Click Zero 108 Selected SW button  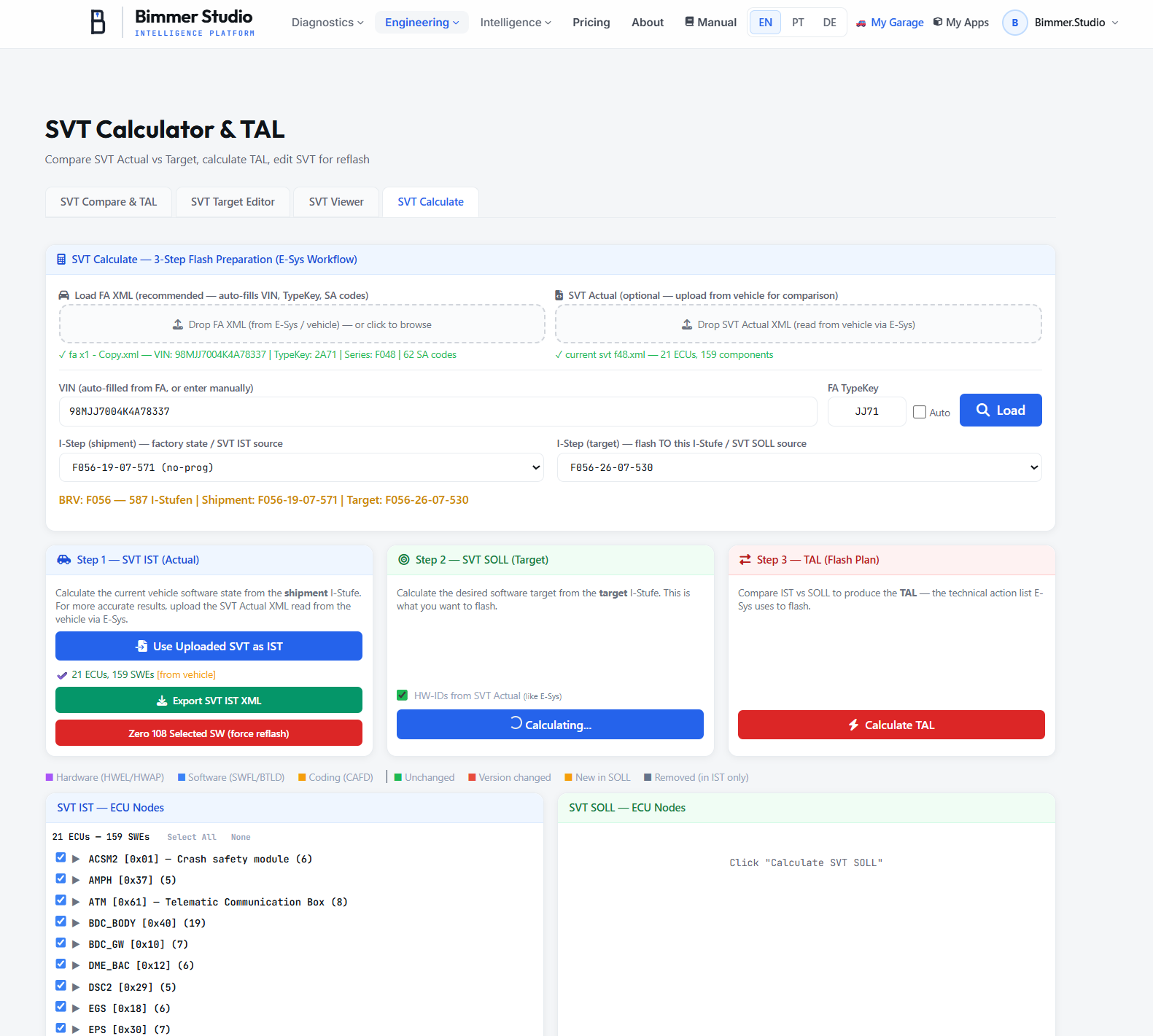209,733
